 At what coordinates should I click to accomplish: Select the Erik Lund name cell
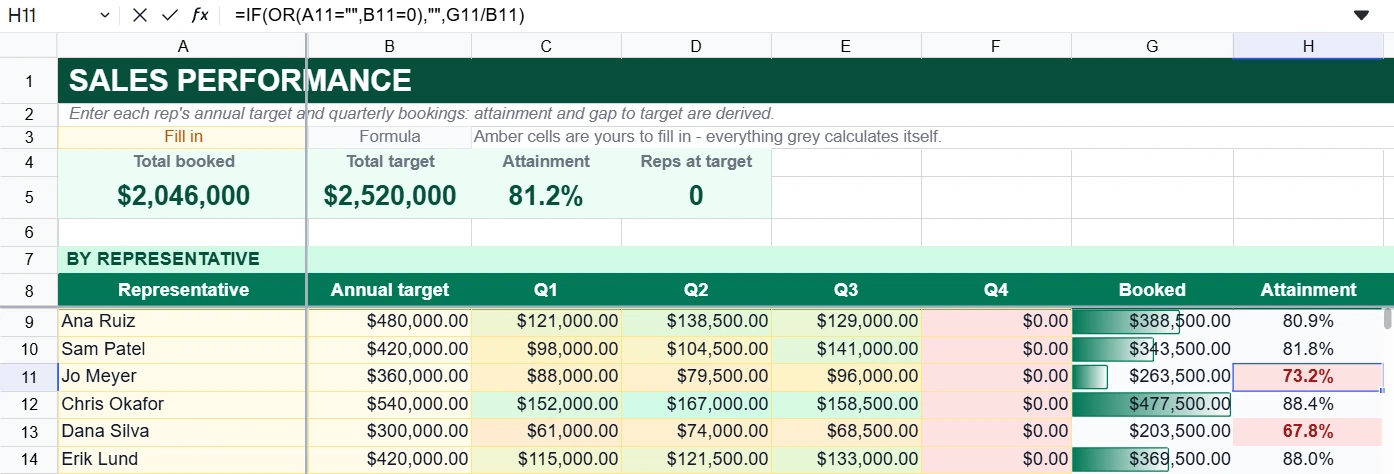pos(183,459)
